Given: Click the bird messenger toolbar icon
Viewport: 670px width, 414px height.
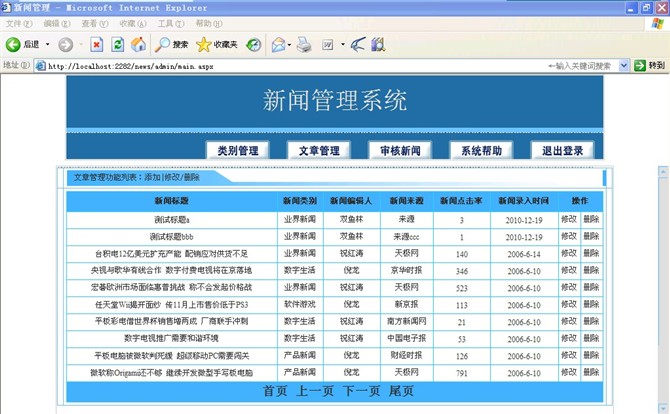Looking at the screenshot, I should click(358, 44).
